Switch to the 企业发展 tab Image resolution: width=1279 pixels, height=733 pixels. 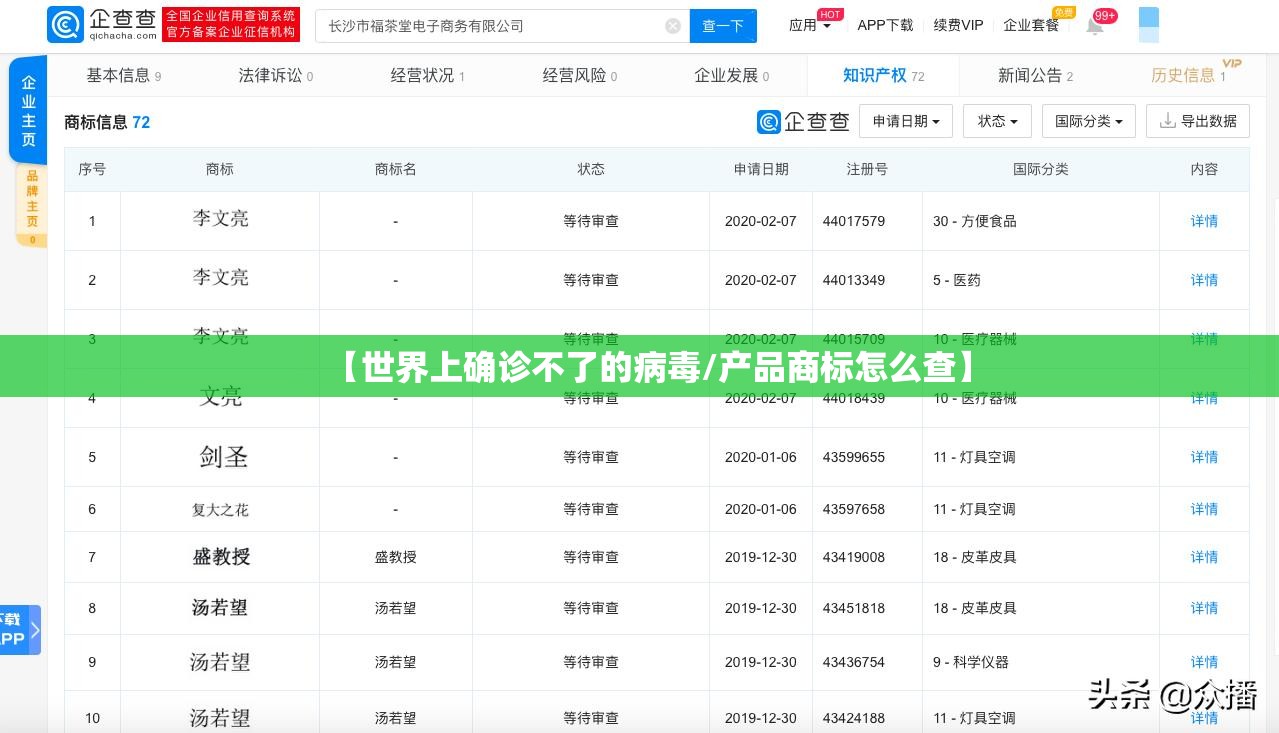731,75
